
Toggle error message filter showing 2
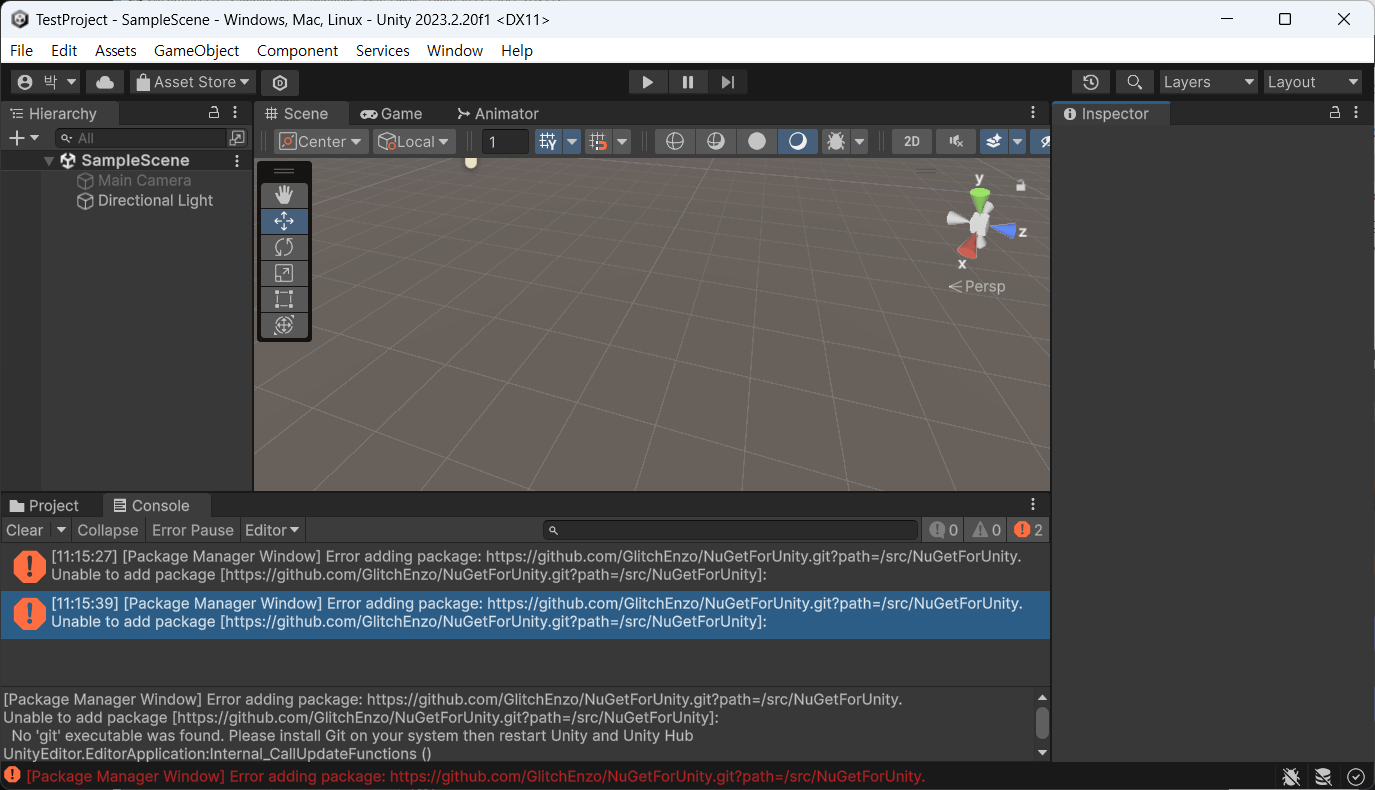coord(1028,530)
